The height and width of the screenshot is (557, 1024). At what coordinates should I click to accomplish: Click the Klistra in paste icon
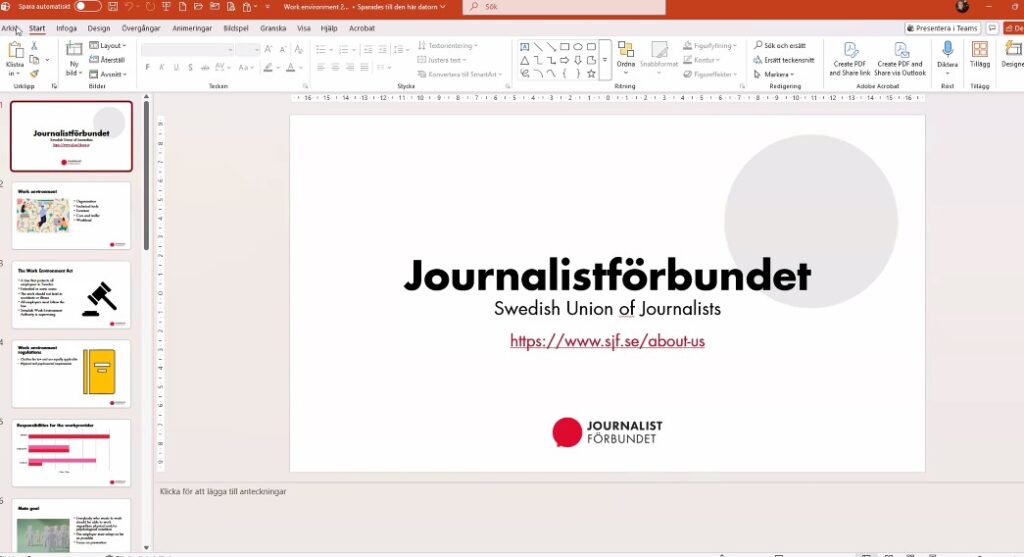[15, 59]
